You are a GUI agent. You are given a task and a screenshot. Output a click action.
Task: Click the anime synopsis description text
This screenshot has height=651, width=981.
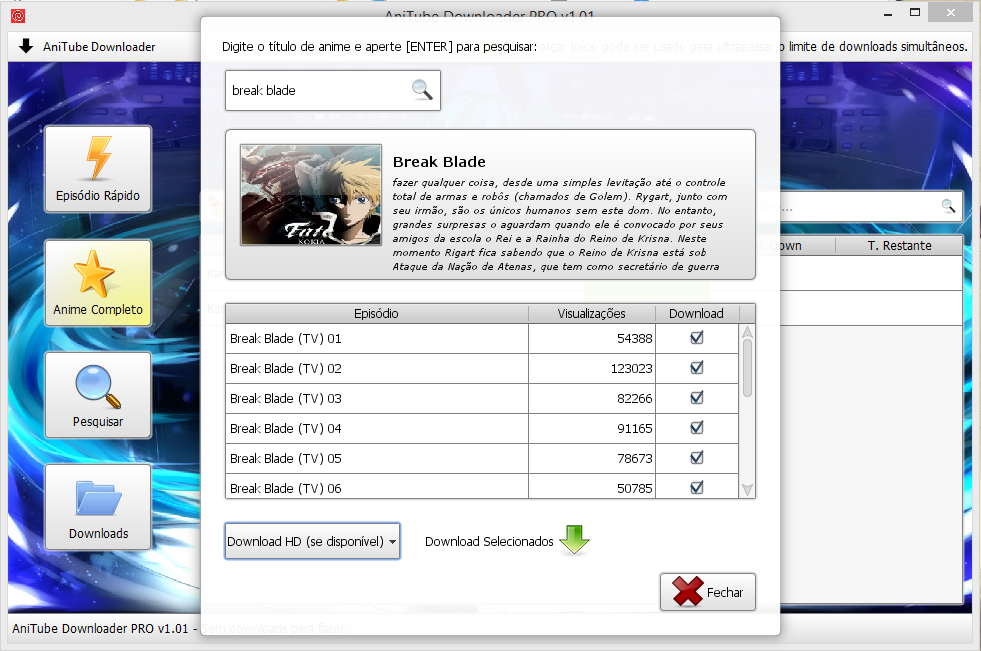(559, 225)
